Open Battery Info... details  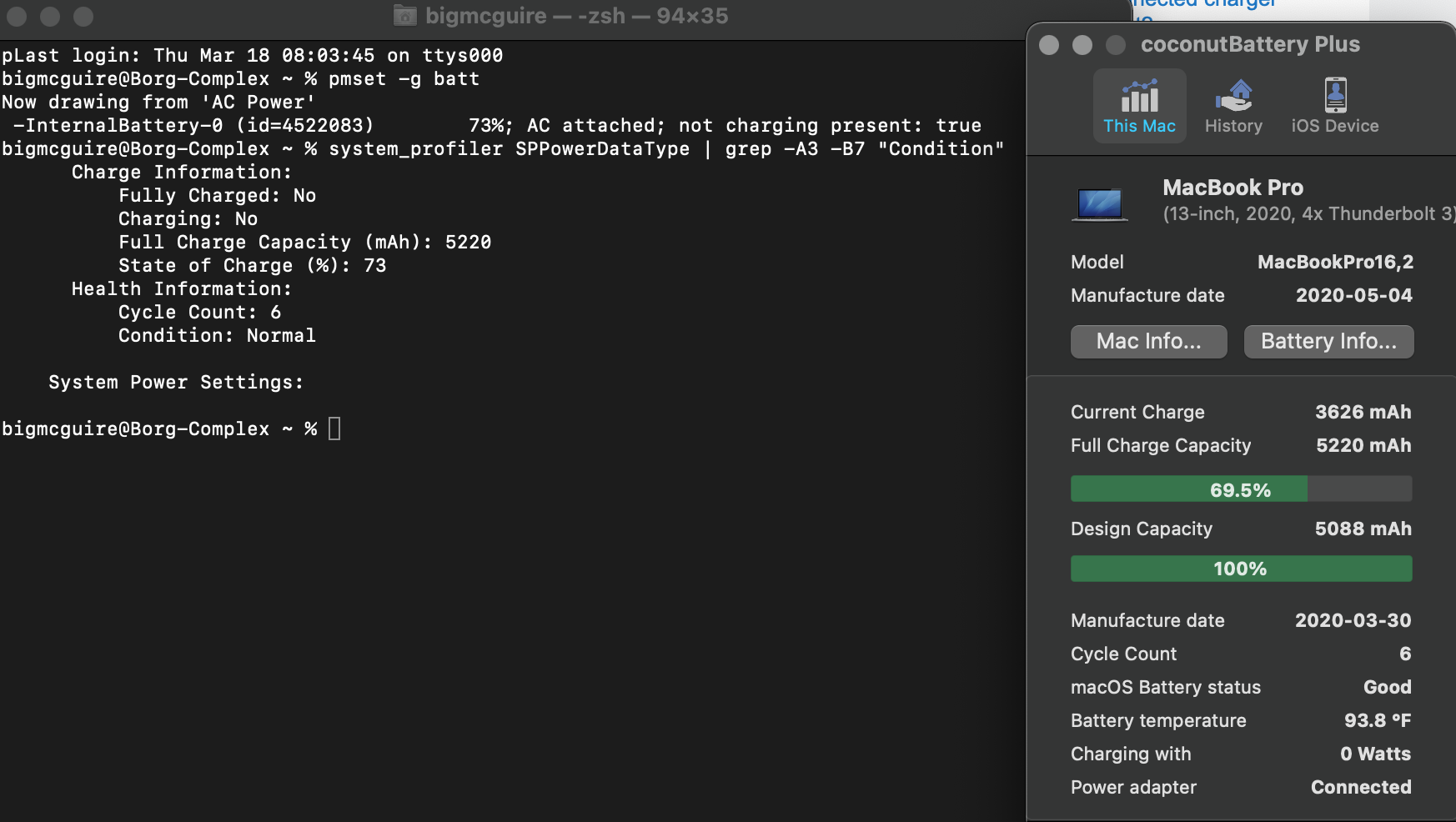(1328, 341)
